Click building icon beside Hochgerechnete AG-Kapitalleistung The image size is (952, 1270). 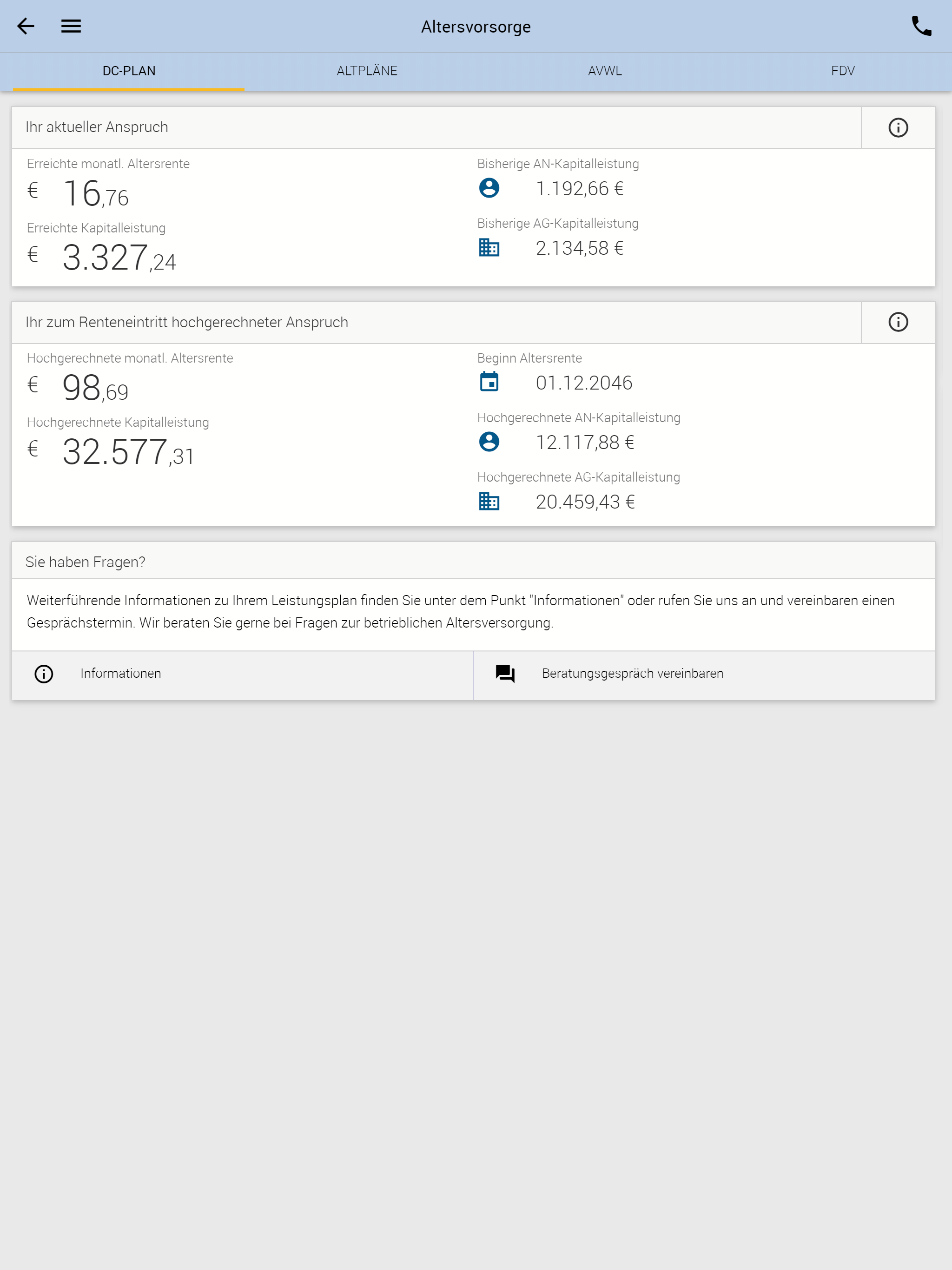pyautogui.click(x=489, y=501)
